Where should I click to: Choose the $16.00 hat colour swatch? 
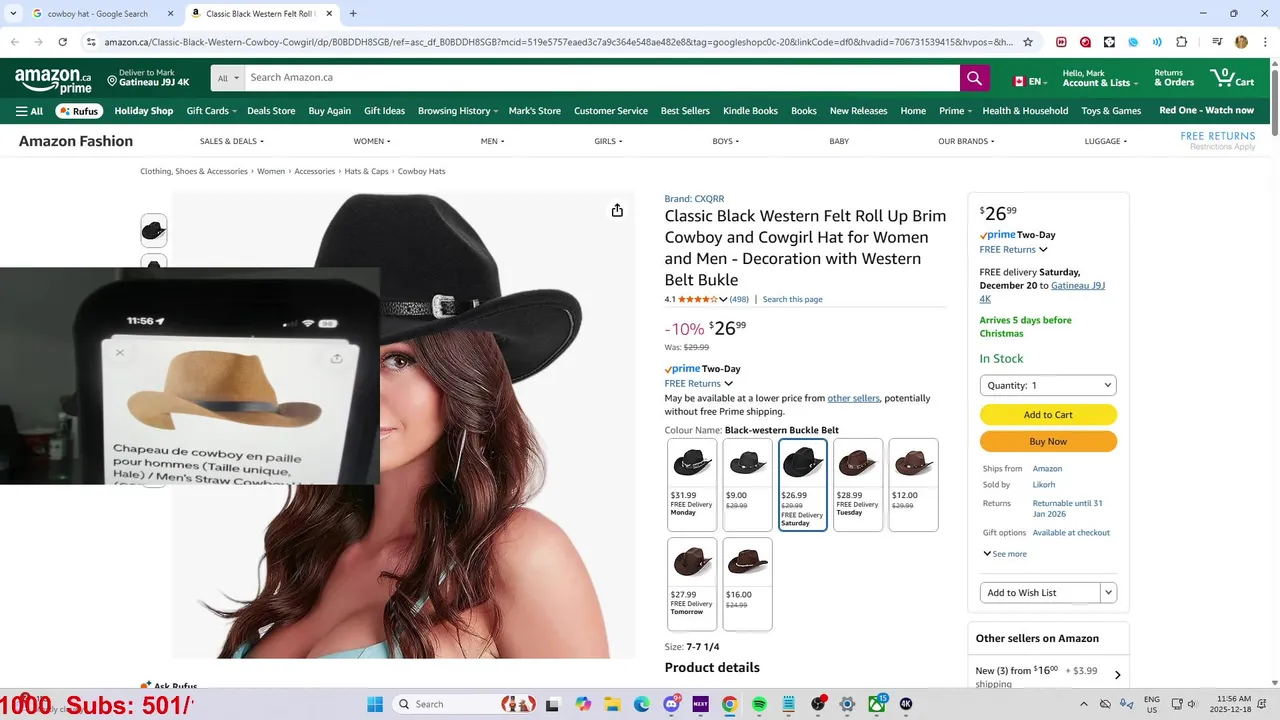click(x=747, y=584)
